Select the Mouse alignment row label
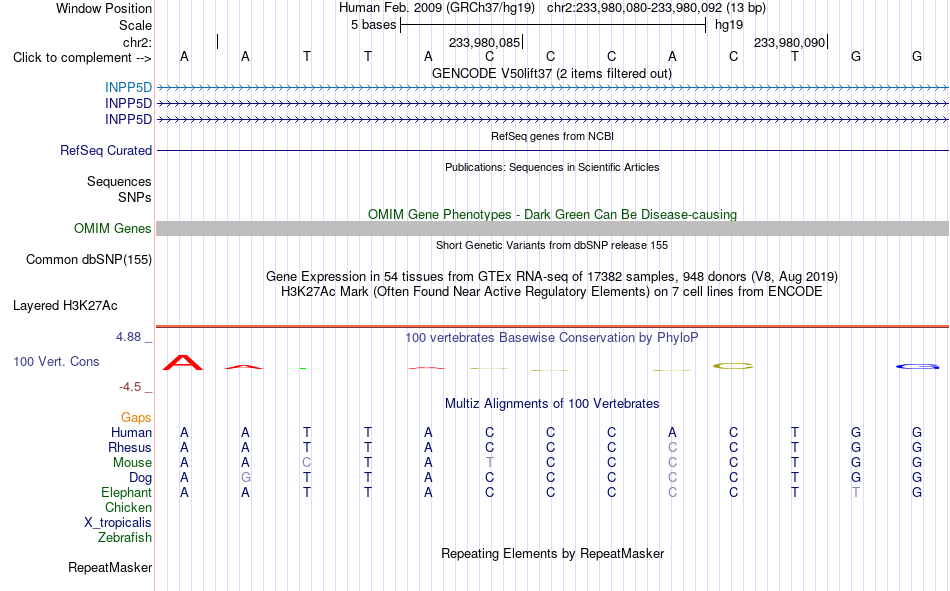 tap(132, 462)
